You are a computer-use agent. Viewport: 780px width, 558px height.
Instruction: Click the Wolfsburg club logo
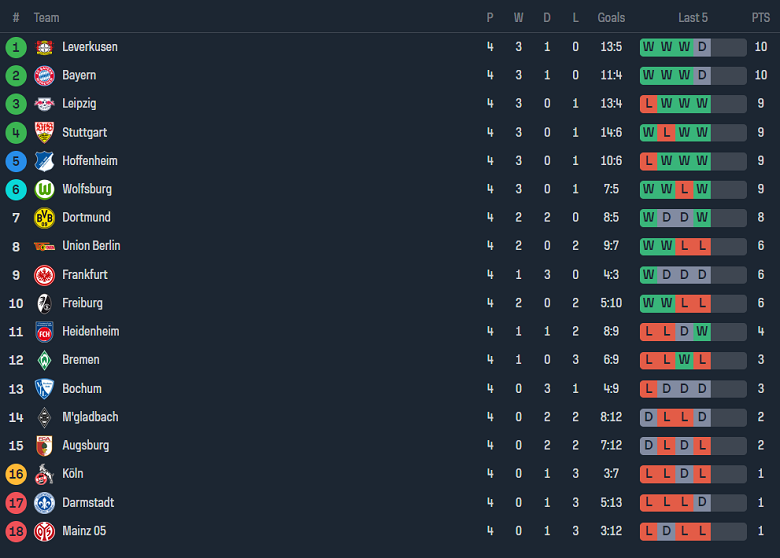[x=44, y=189]
